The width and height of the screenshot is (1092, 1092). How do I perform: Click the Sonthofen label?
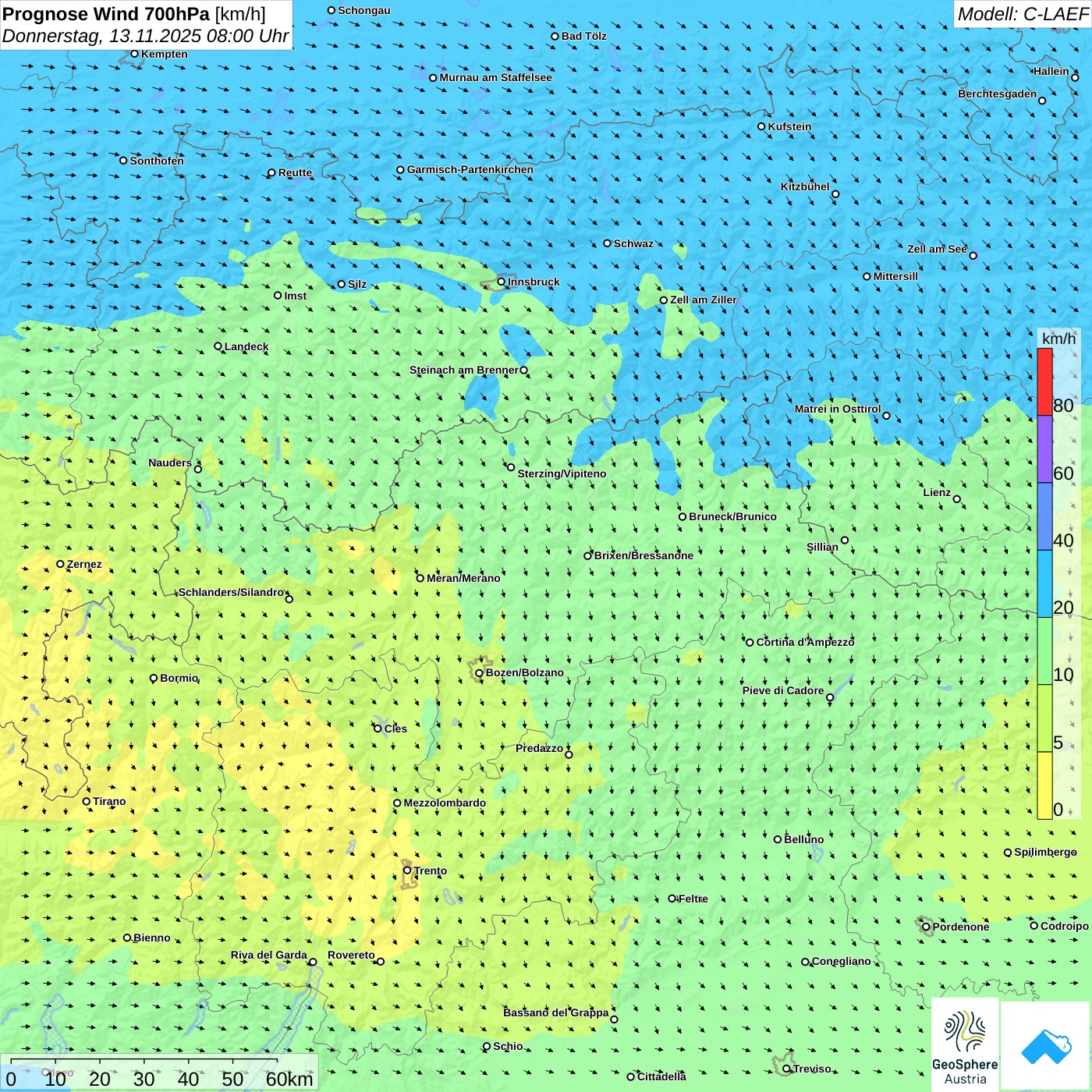tap(157, 161)
